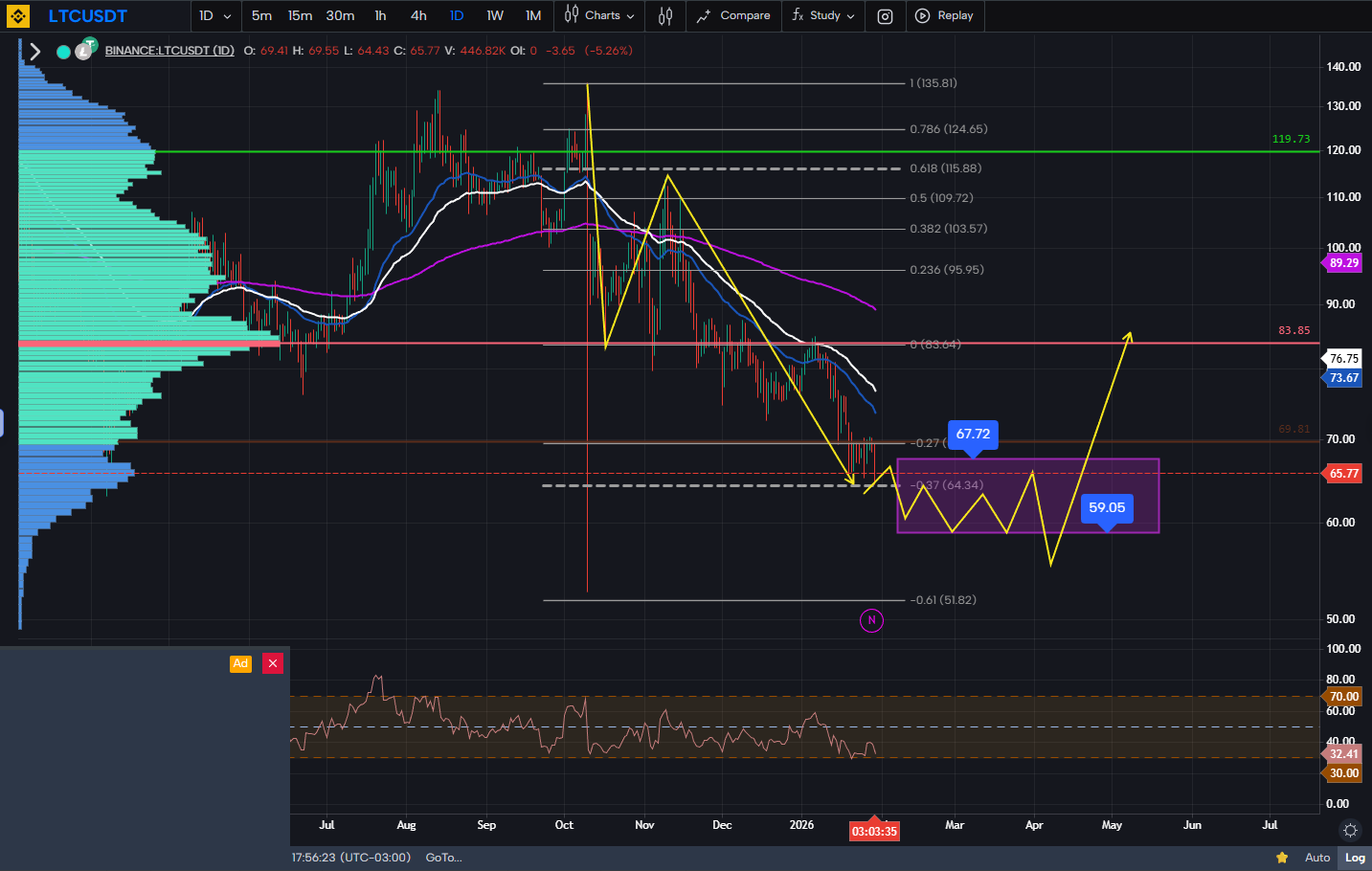Expand the legend chevron arrow

pyautogui.click(x=35, y=52)
